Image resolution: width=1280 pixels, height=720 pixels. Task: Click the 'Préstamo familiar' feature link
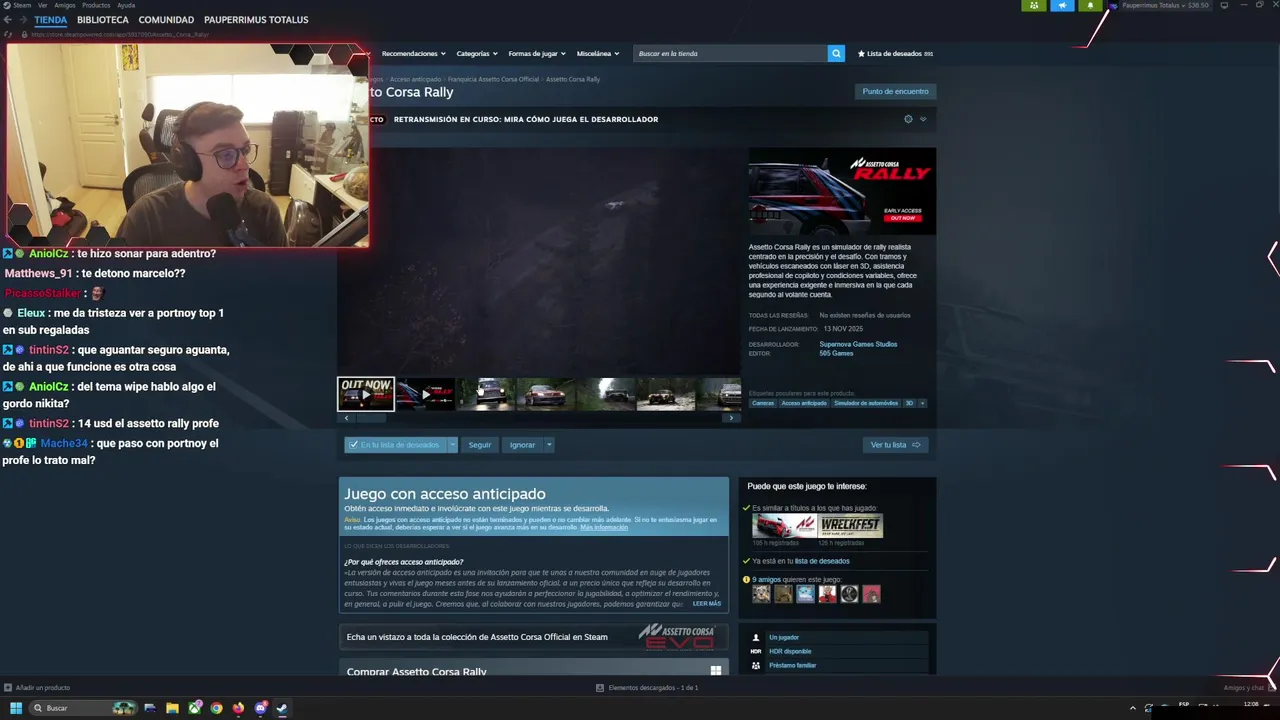click(792, 665)
